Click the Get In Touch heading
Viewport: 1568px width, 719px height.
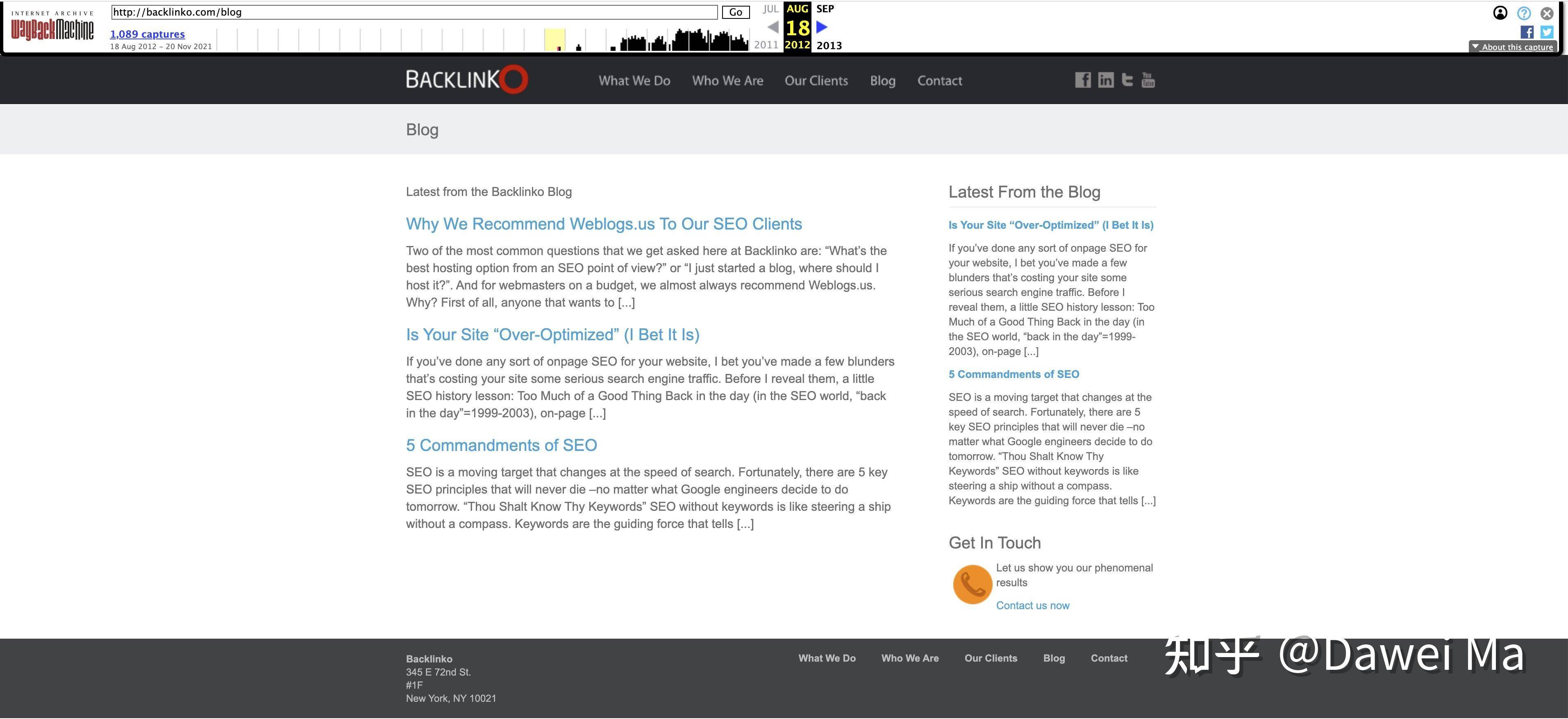point(995,543)
